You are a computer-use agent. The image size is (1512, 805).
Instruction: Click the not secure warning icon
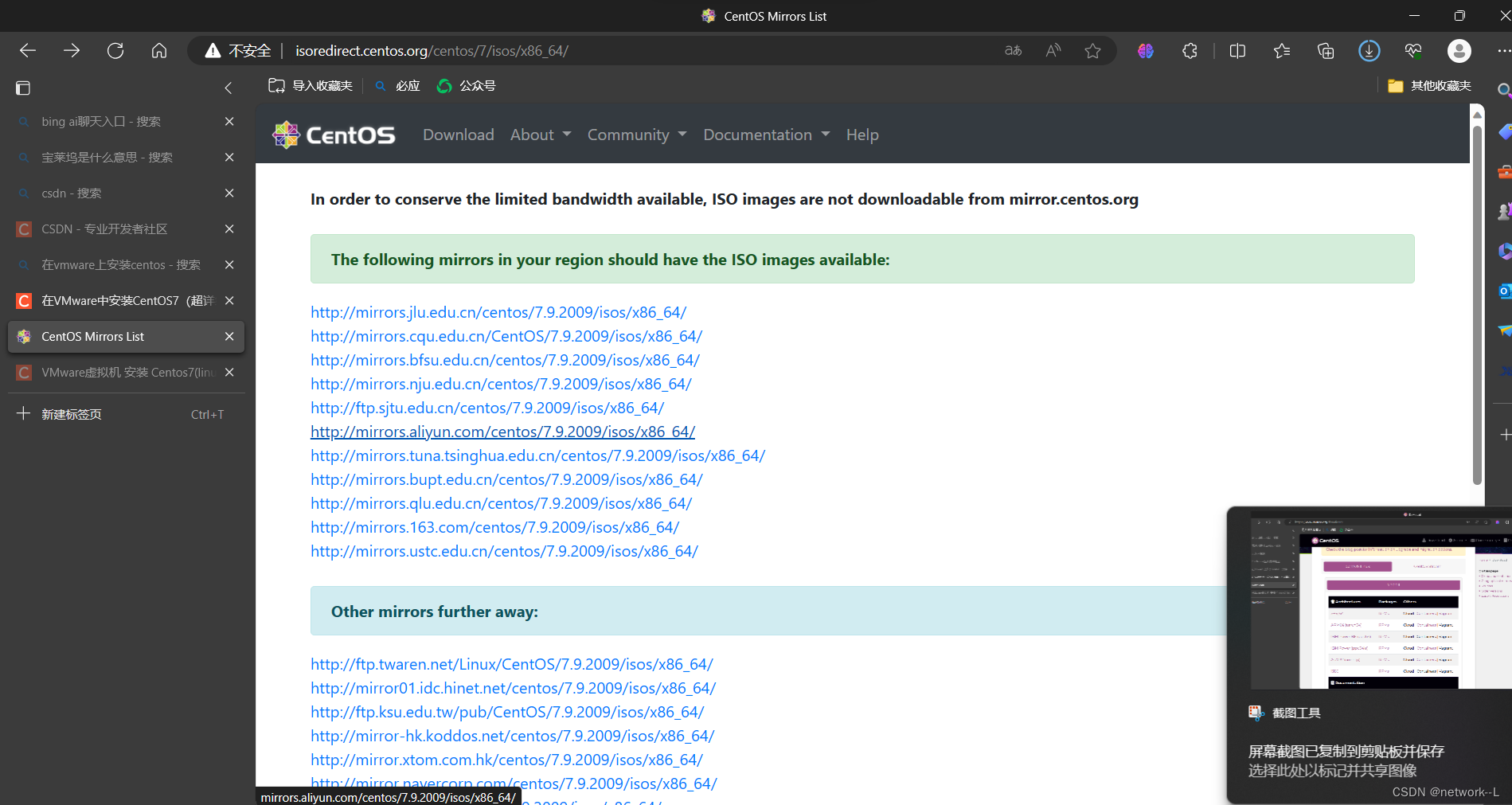[x=213, y=51]
